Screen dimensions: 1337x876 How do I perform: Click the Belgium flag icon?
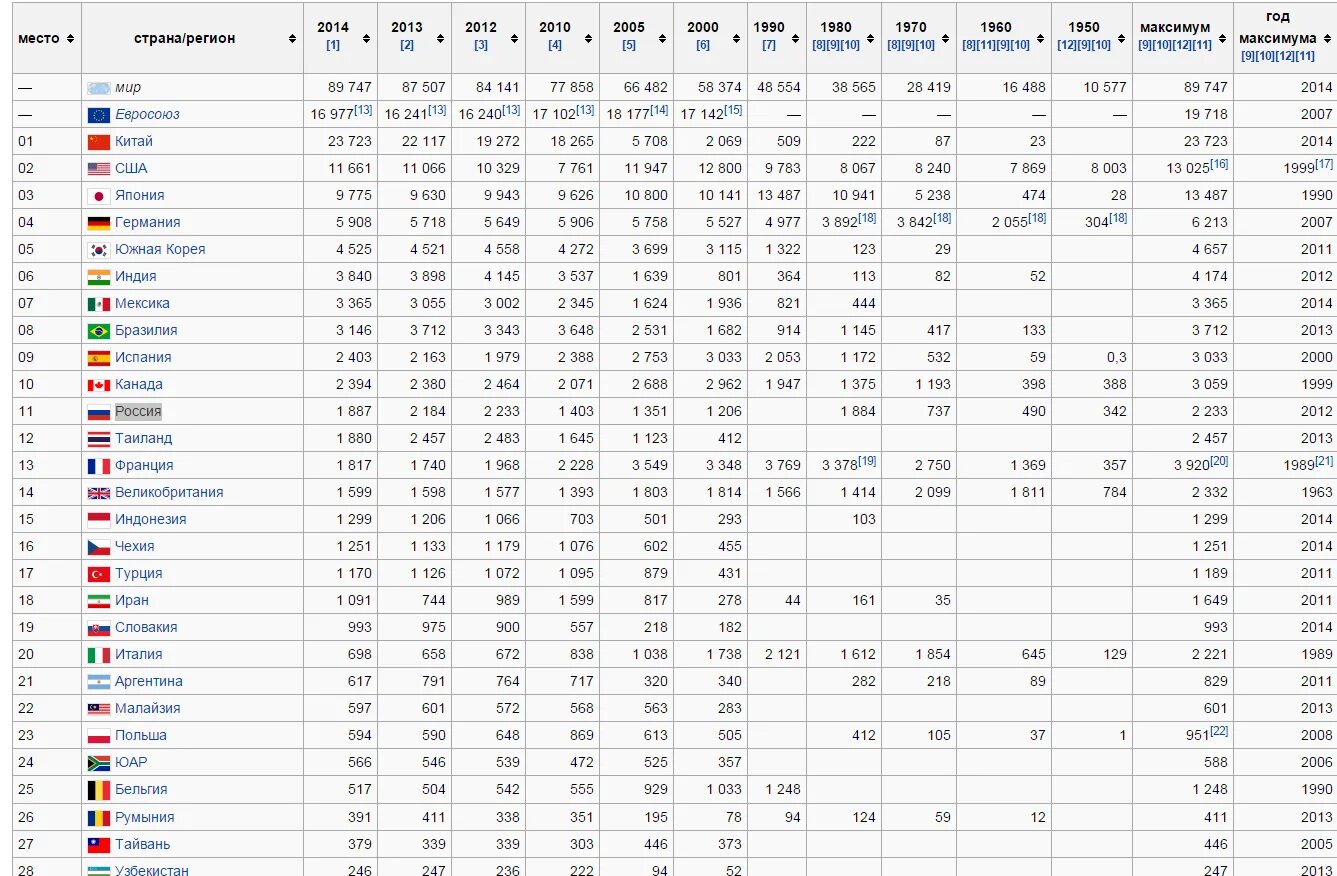coord(98,790)
